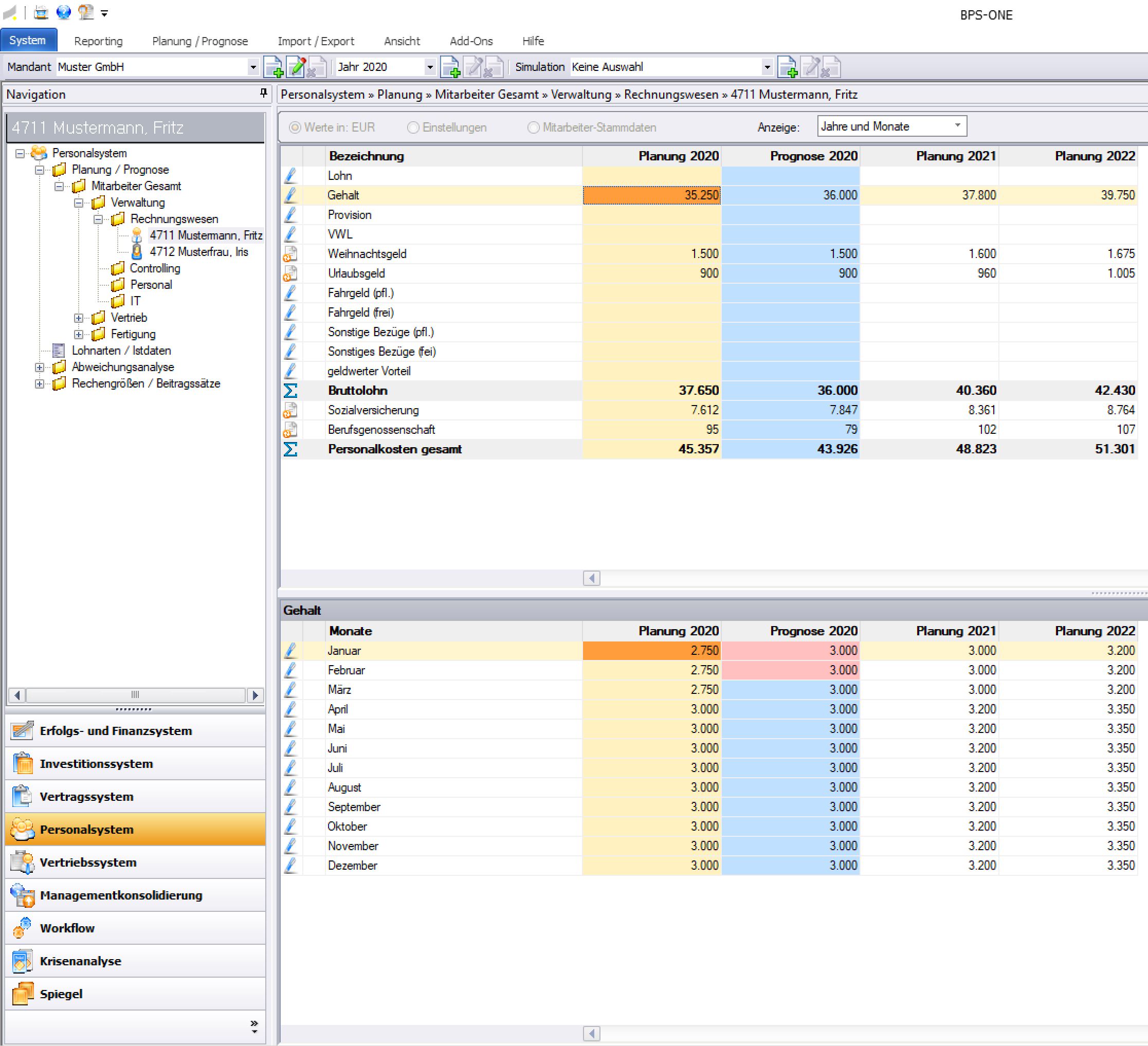Select the Controlling folder in tree
The width and height of the screenshot is (1148, 1046).
click(155, 268)
